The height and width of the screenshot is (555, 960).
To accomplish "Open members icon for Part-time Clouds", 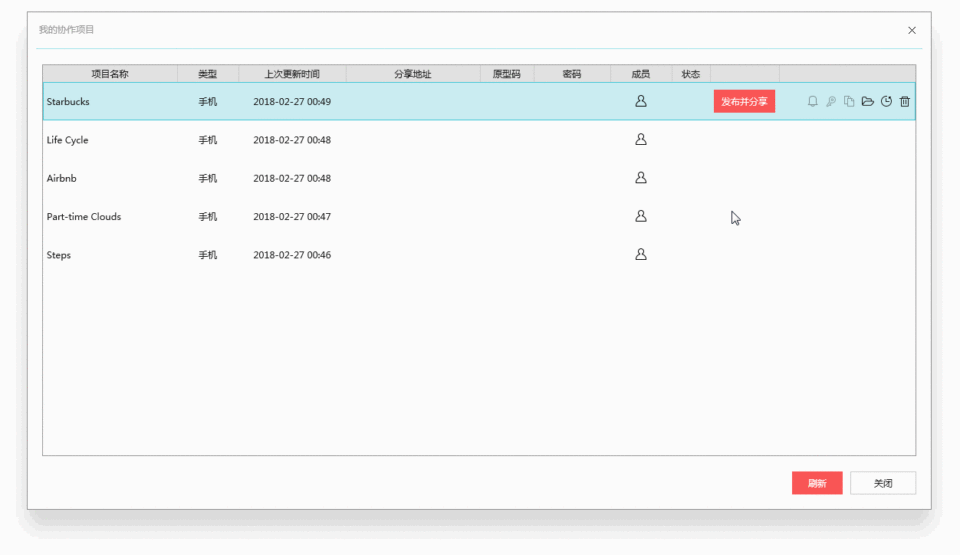I will tap(641, 216).
